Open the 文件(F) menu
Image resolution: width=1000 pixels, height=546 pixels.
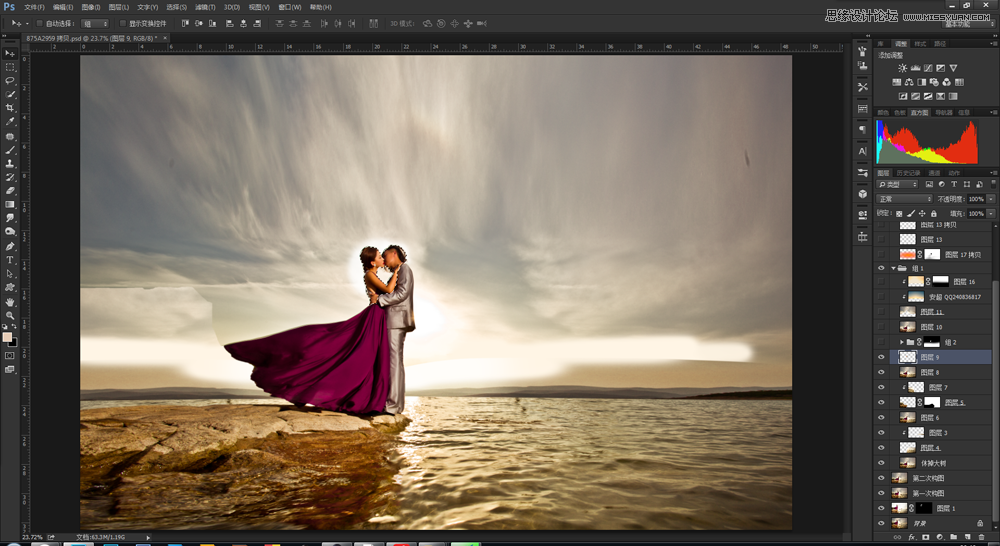[x=34, y=7]
